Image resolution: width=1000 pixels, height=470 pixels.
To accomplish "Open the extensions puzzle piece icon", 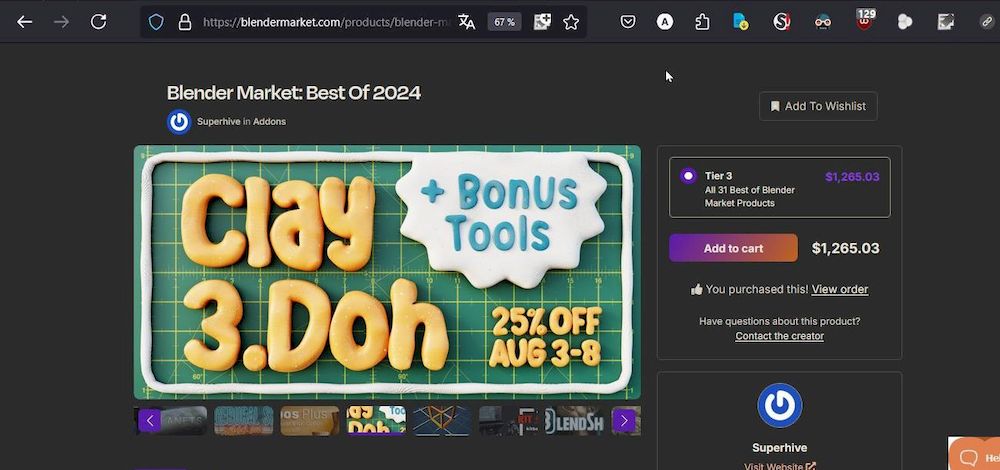I will (x=702, y=22).
